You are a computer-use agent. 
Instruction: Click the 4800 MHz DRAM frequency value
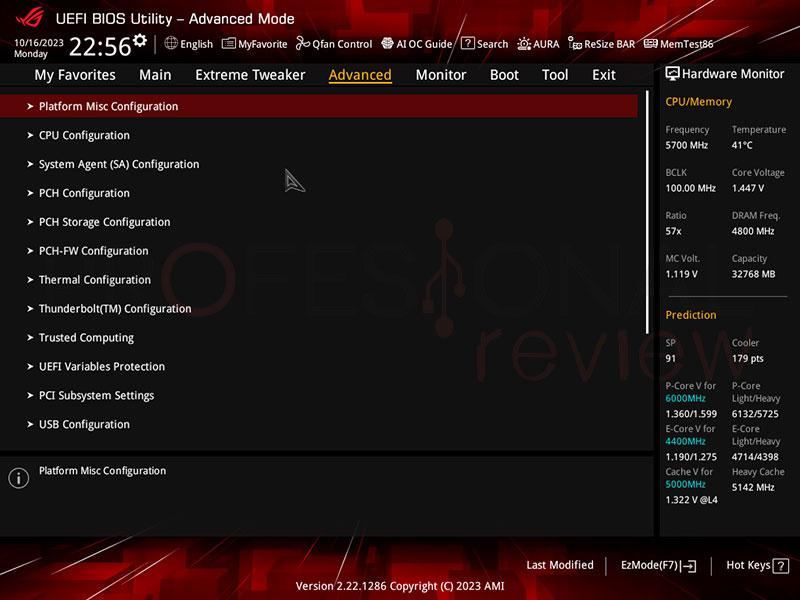click(753, 231)
